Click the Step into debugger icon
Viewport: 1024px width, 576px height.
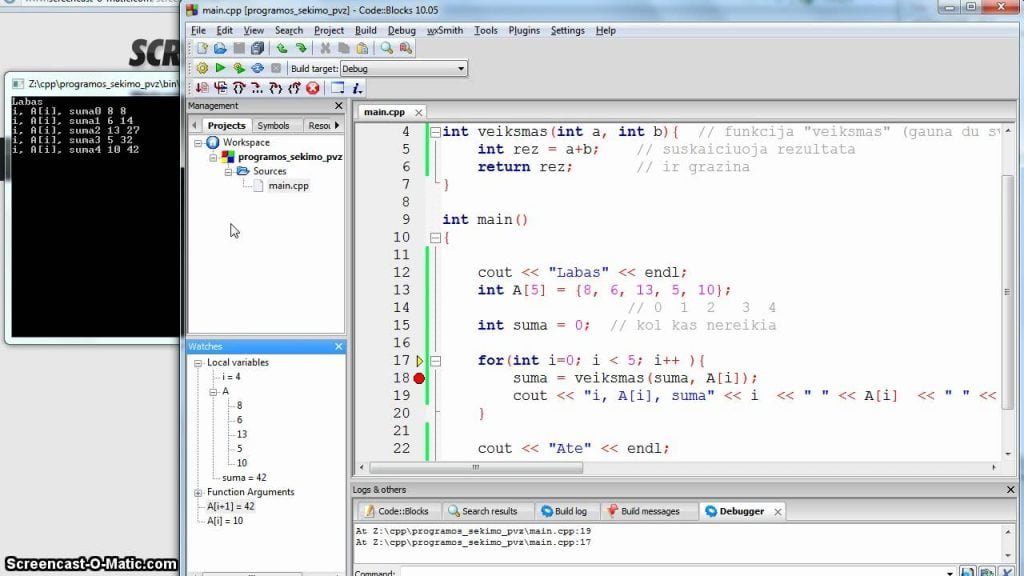coord(276,88)
